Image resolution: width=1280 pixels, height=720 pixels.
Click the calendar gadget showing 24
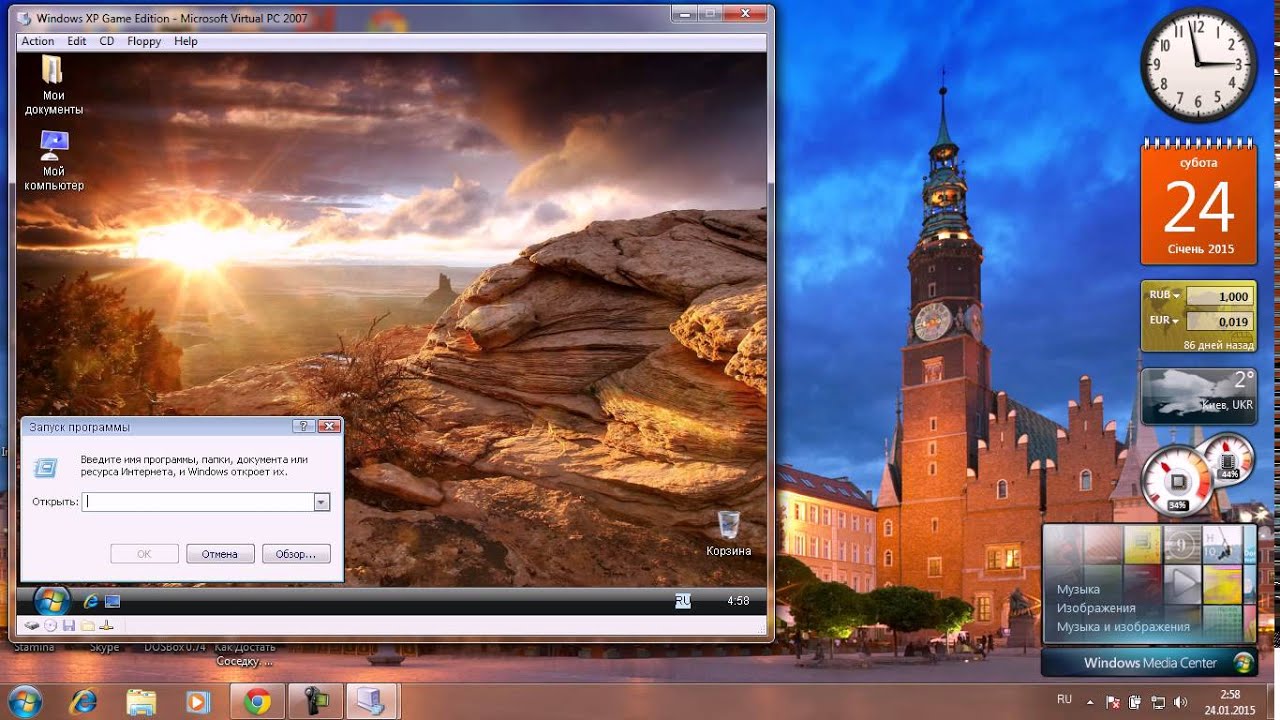click(1199, 202)
